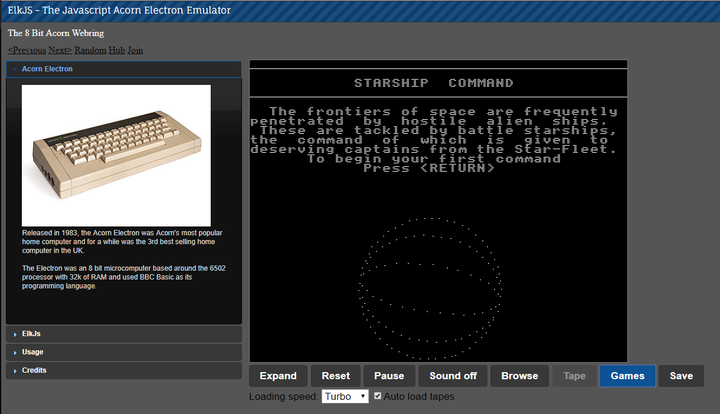The height and width of the screenshot is (414, 720).
Task: Pause the emulation
Action: coord(389,376)
